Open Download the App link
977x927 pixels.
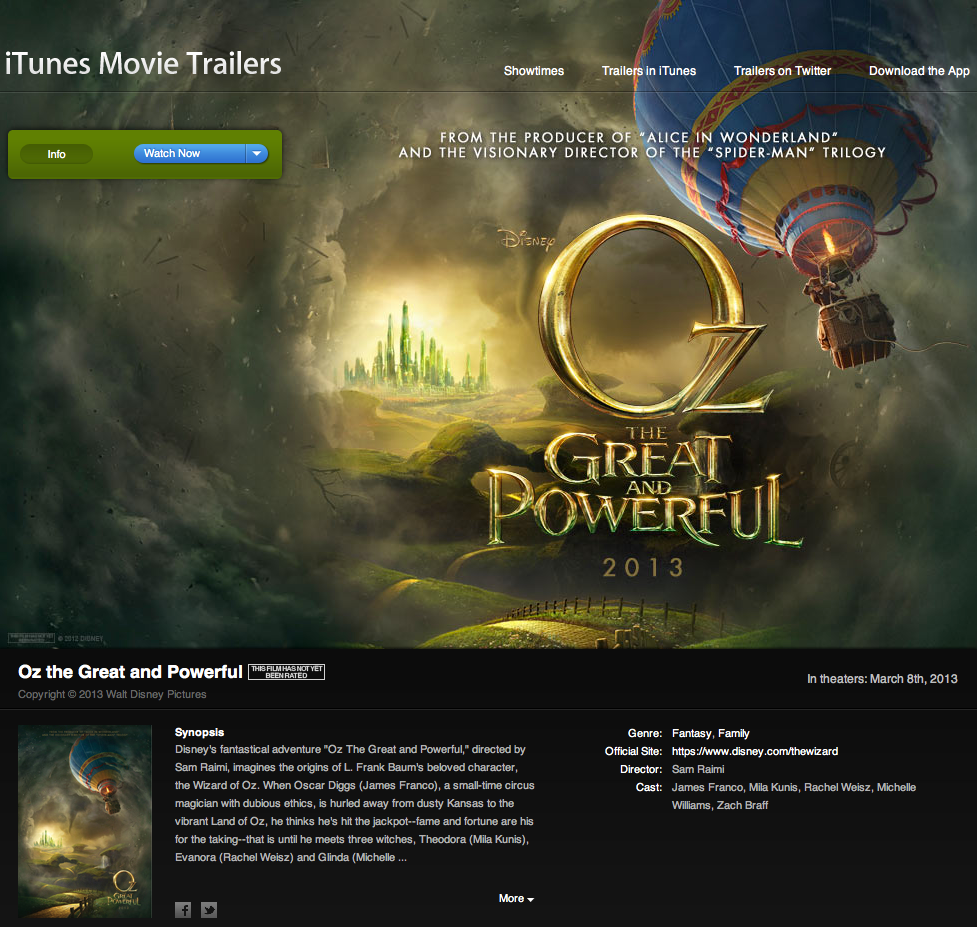point(919,71)
